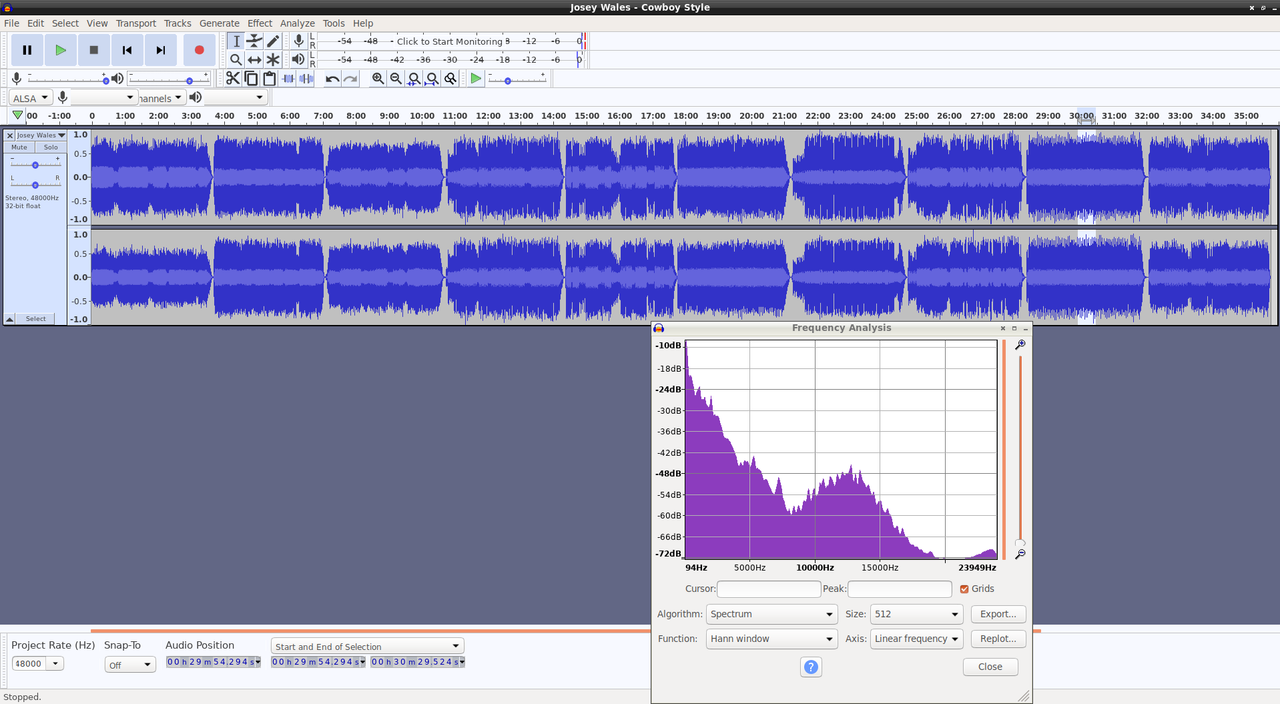The width and height of the screenshot is (1280, 704).
Task: Open the Snap-To Off dropdown
Action: [130, 664]
